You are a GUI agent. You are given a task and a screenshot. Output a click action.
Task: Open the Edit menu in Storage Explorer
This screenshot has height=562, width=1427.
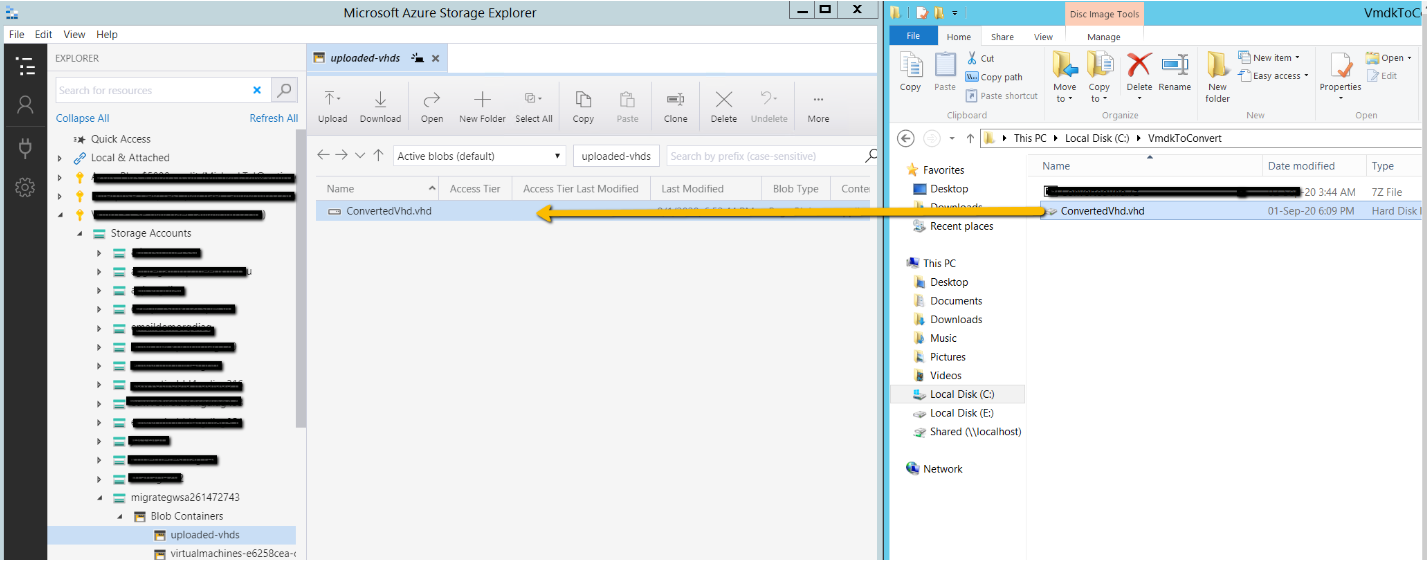(x=44, y=34)
